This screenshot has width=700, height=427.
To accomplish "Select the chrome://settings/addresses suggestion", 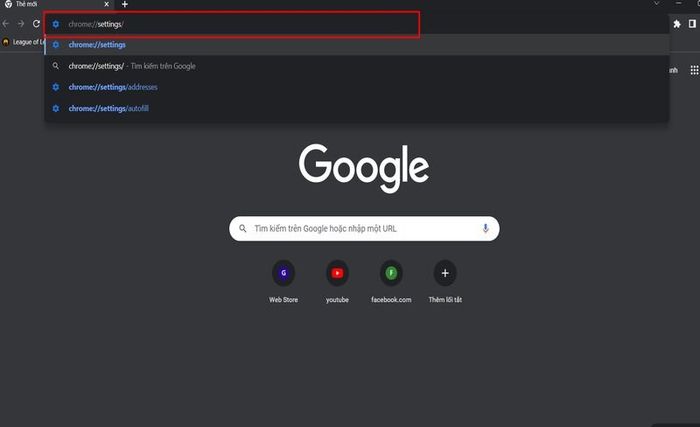I will click(357, 87).
